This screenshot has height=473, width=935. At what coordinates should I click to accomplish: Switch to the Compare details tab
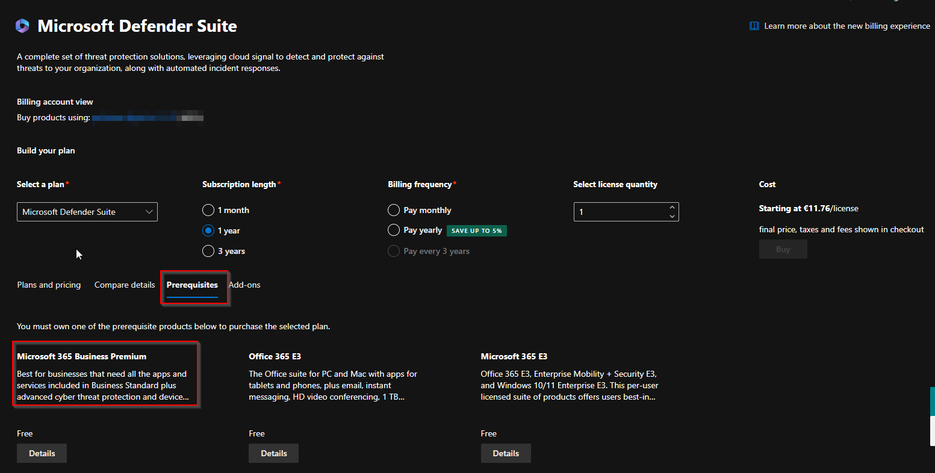point(125,285)
